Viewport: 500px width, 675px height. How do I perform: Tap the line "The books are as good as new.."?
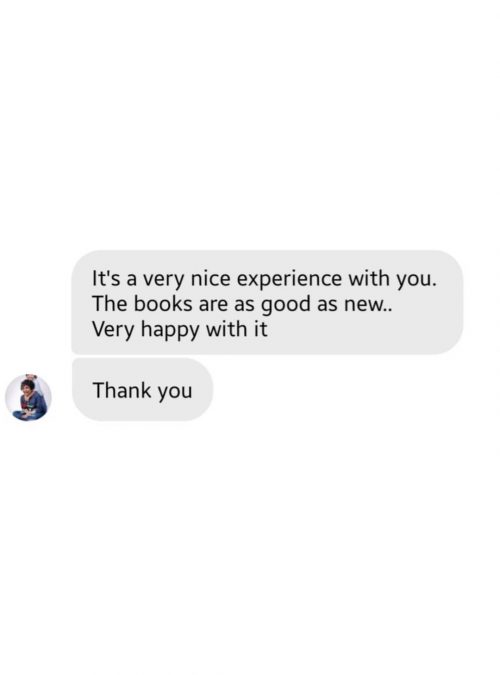242,304
